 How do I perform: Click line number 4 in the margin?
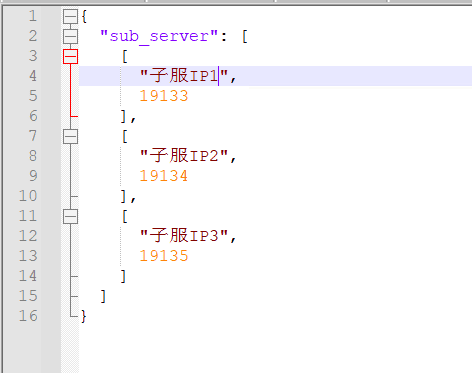tap(33, 76)
